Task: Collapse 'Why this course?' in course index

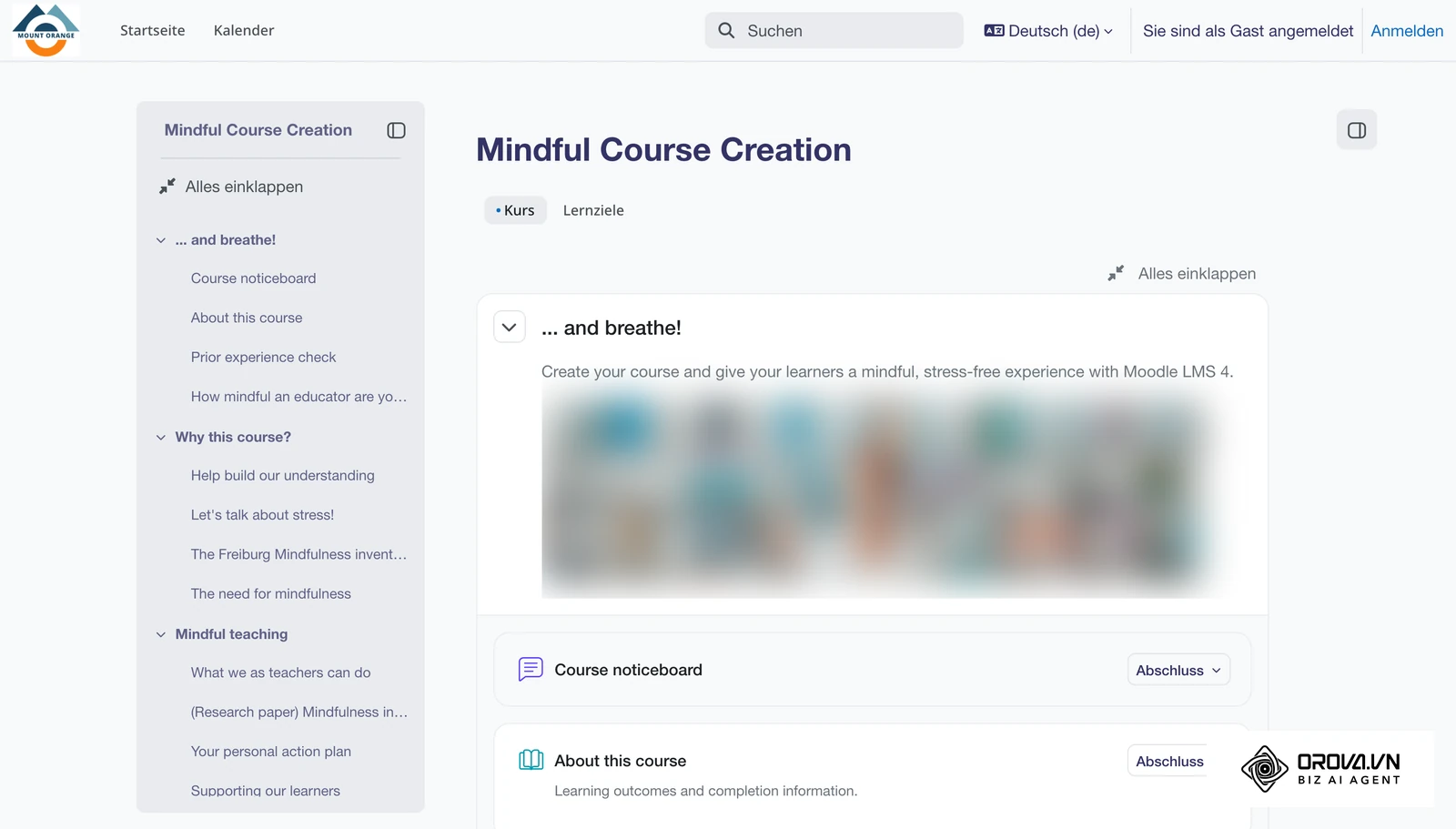Action: 161,437
